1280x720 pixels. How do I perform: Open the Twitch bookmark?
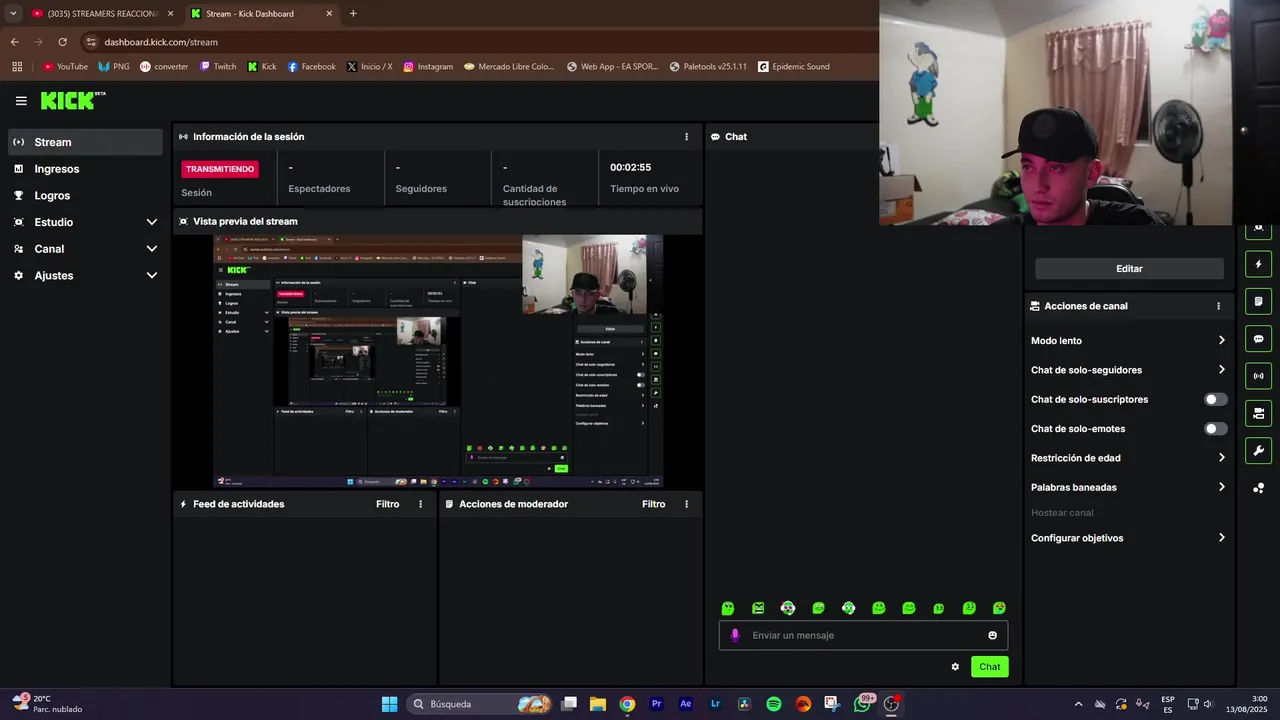218,67
